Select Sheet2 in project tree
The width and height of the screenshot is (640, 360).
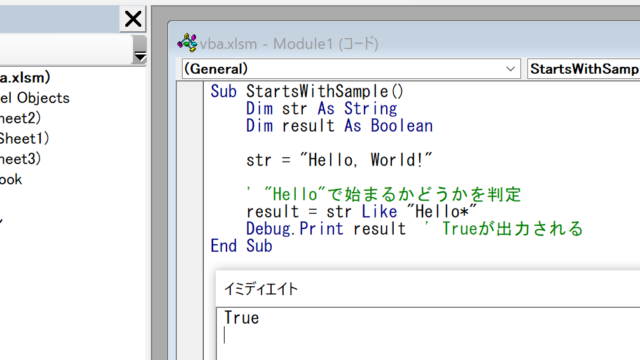click(20, 118)
